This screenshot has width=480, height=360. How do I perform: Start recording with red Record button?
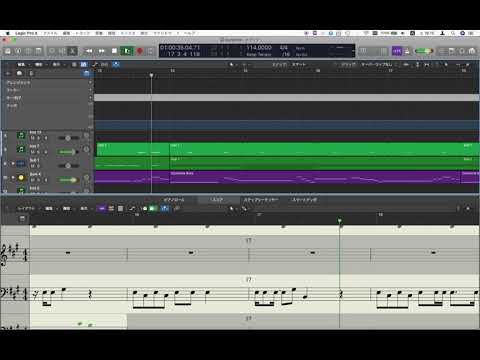coord(140,51)
